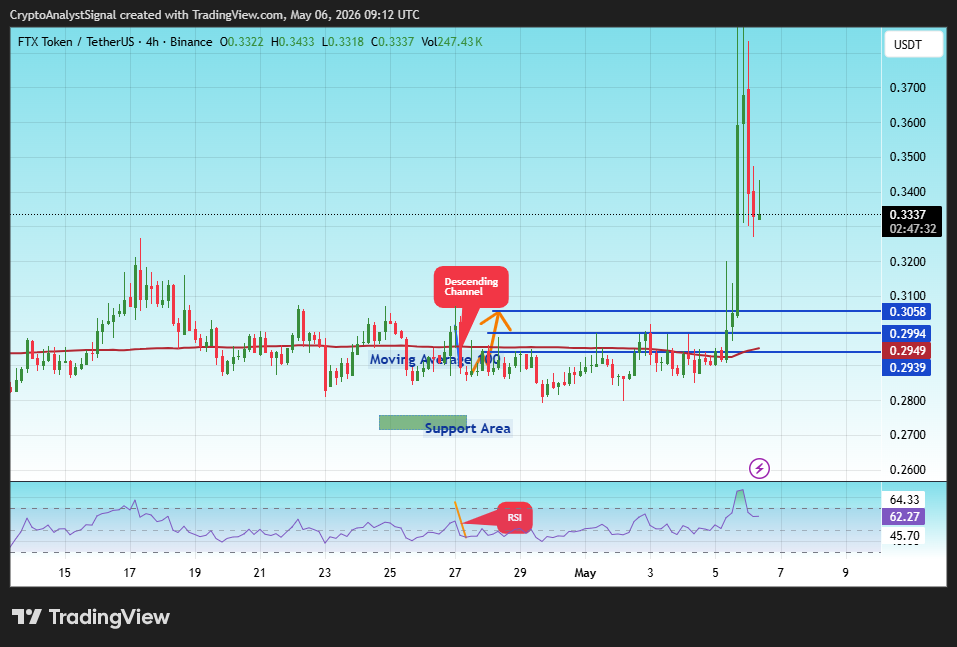This screenshot has height=647, width=957.
Task: Click the Support Area text label
Action: (x=468, y=428)
